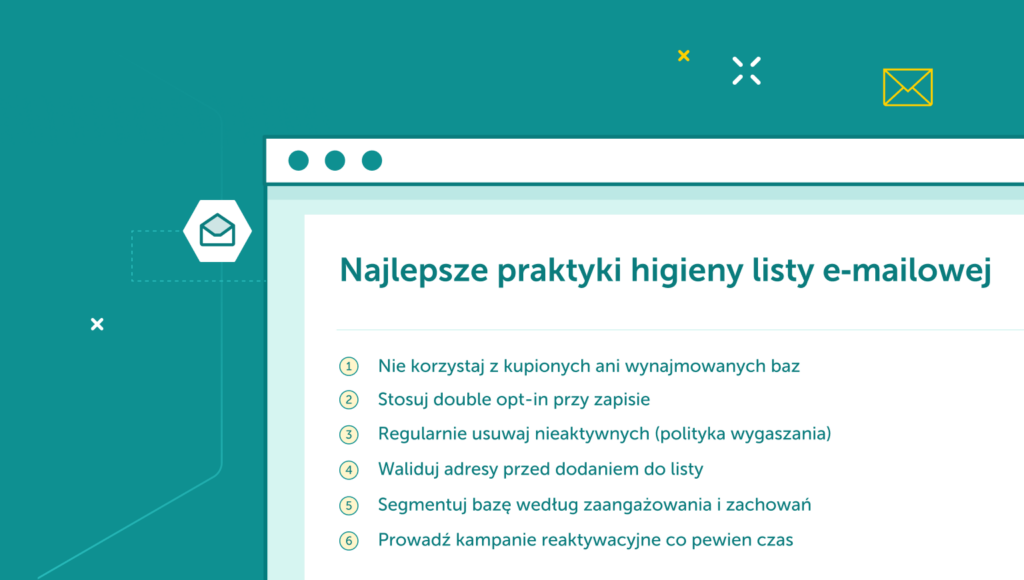
Task: Click the tip Stosuj double opt-in przy zapisie
Action: 513,400
